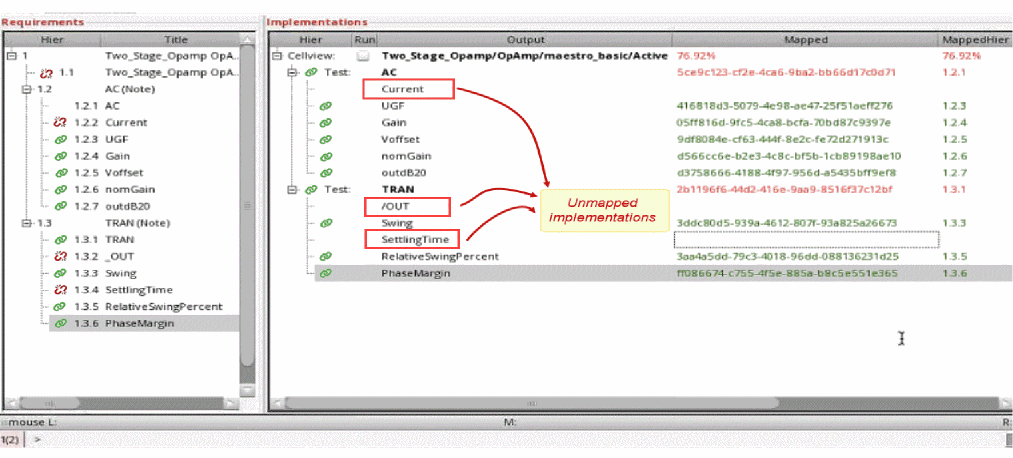This screenshot has width=1013, height=458.
Task: Click the broken-link icon beside requirement 1.1
Action: [46, 72]
